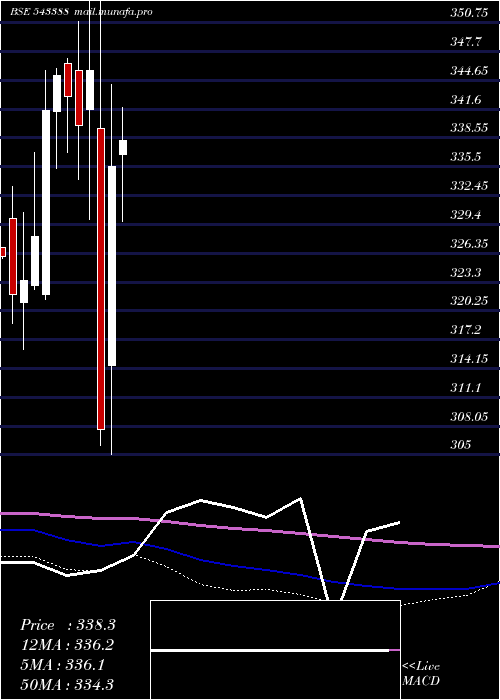The image size is (500, 700).
Task: Click the 311.1 price axis label
Action: (466, 388)
